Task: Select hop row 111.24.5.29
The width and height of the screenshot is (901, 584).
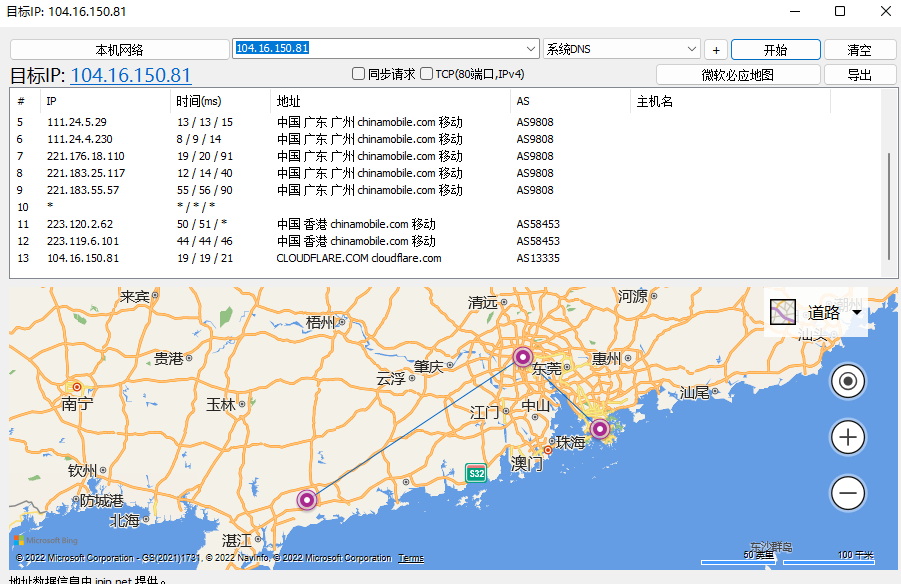Action: [446, 122]
